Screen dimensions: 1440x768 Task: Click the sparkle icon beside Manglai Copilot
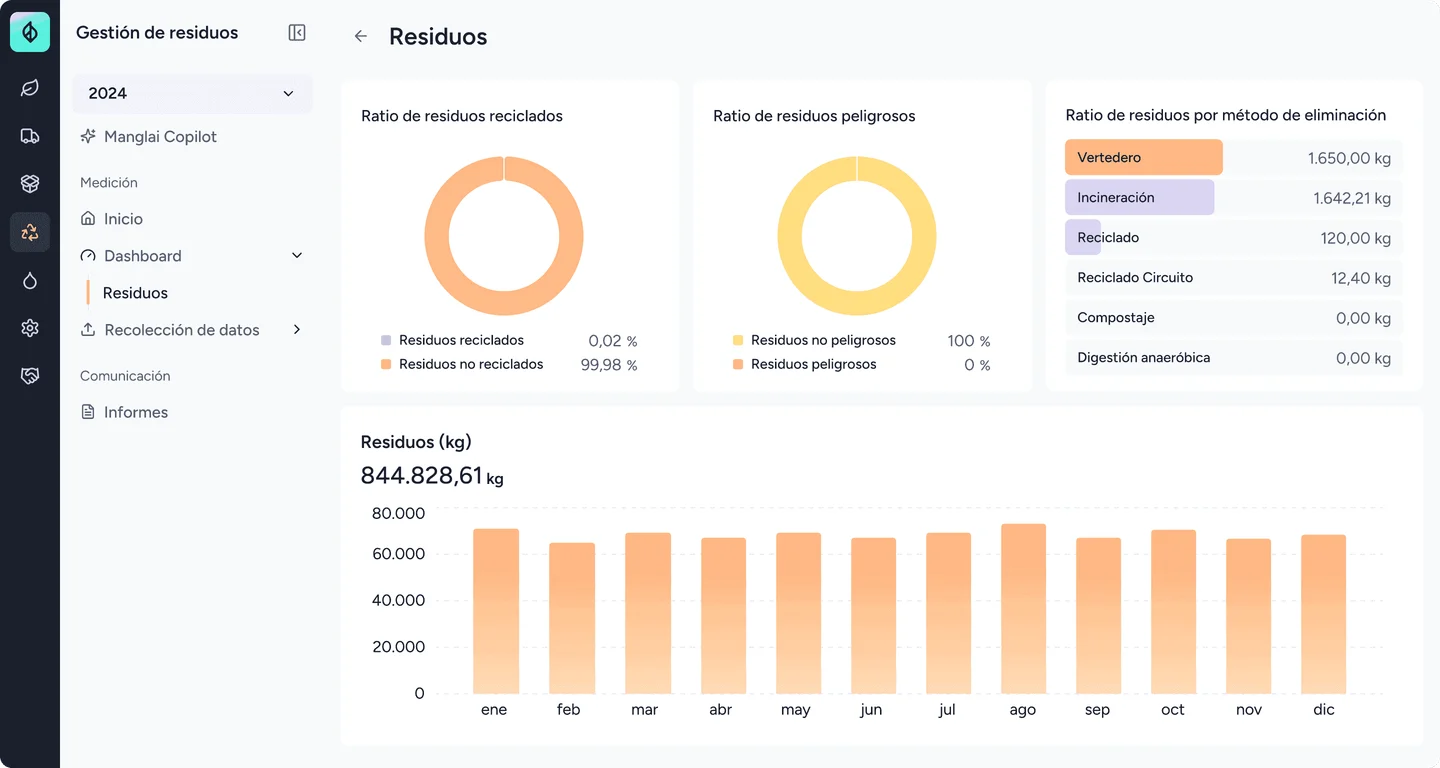pyautogui.click(x=88, y=137)
